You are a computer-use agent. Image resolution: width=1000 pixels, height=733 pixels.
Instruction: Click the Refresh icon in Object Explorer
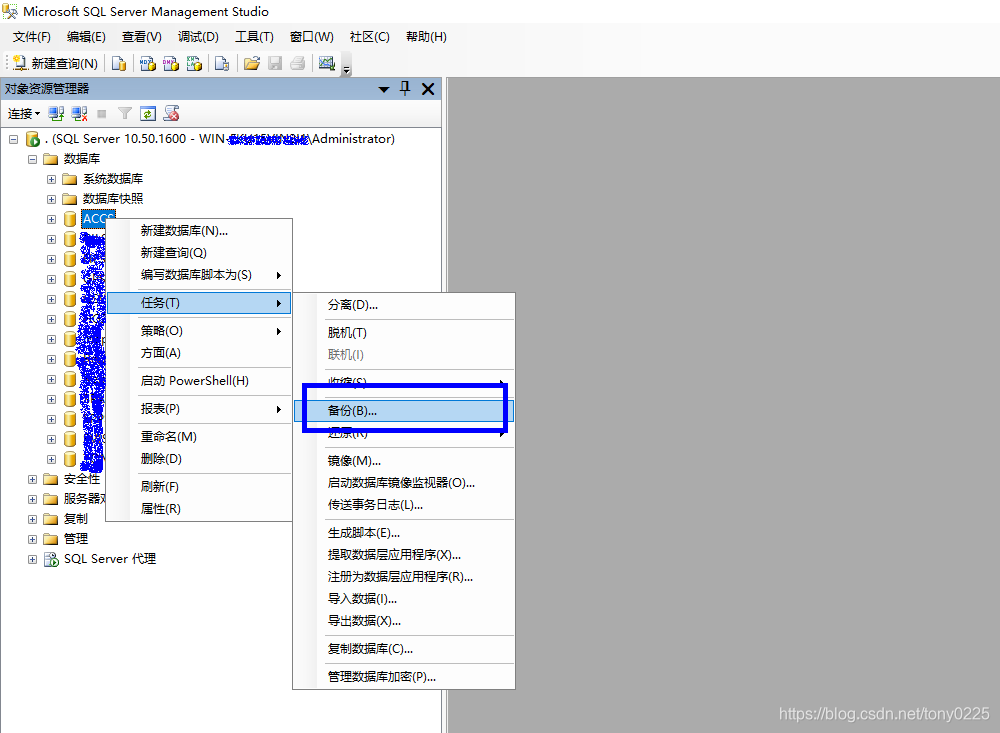click(148, 114)
